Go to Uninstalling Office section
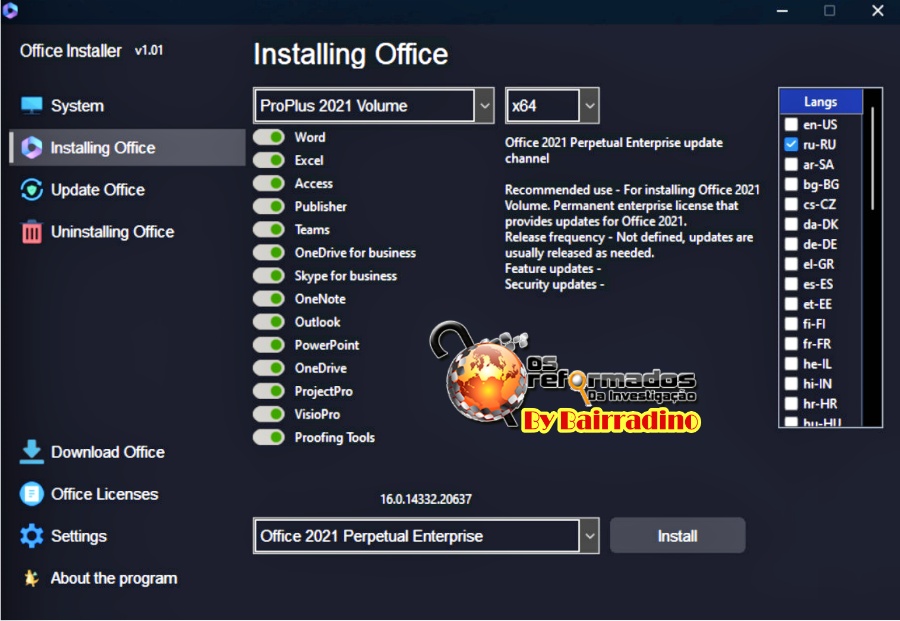 126,232
